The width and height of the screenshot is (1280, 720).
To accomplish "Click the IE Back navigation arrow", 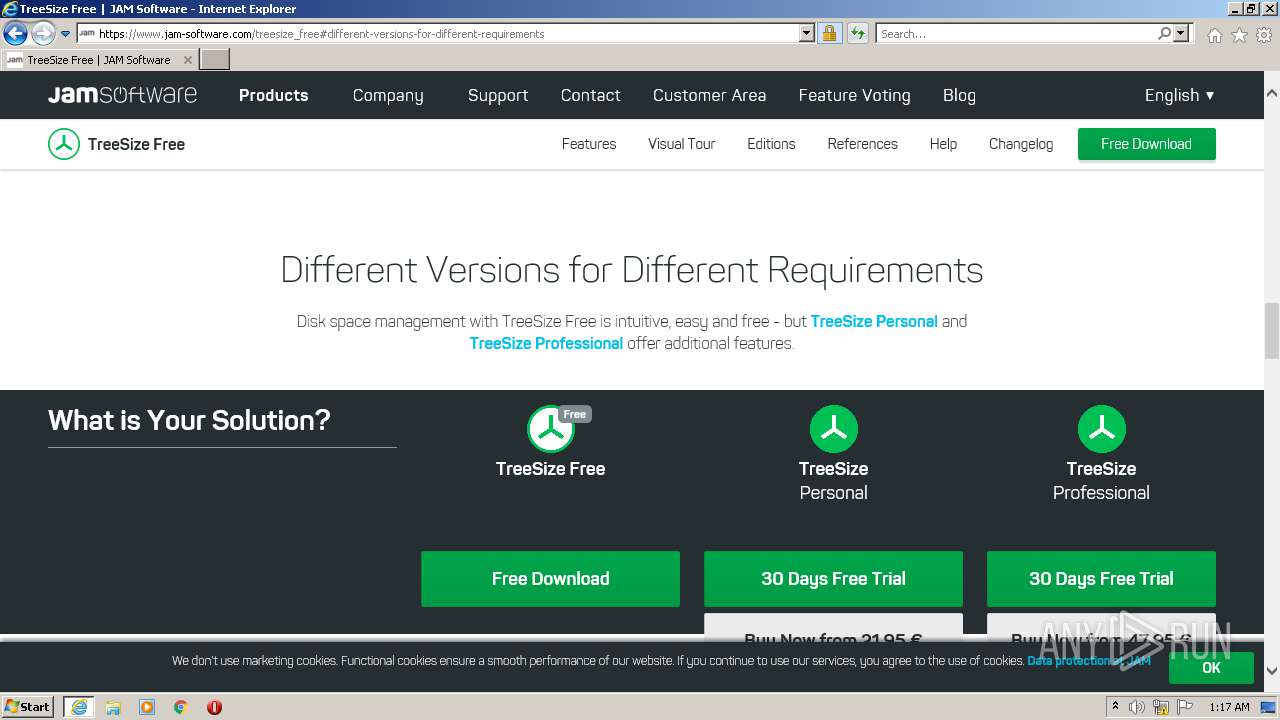I will [x=15, y=34].
